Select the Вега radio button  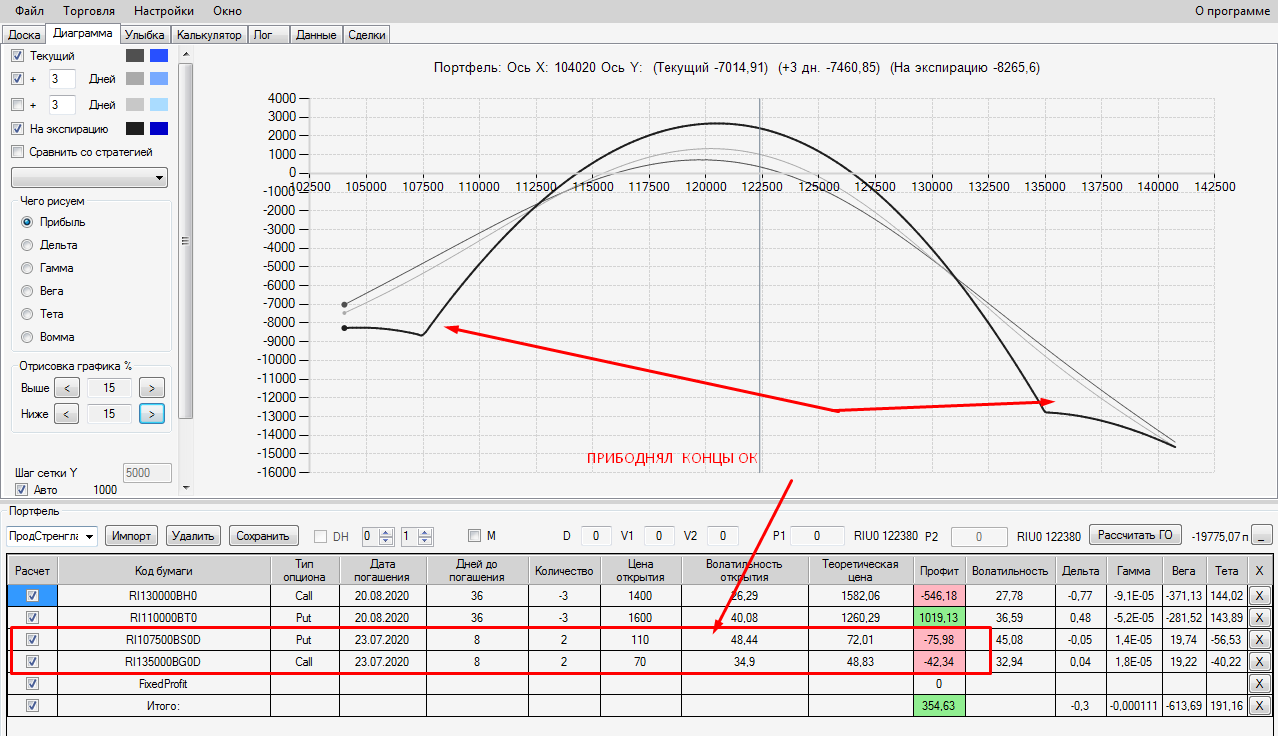pos(27,291)
